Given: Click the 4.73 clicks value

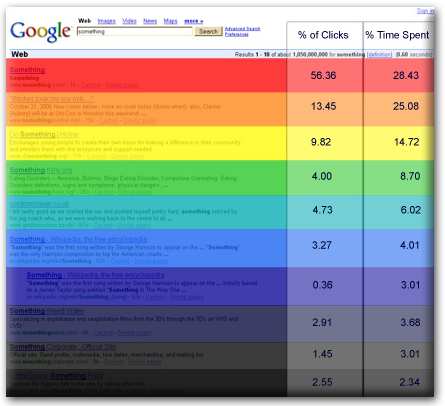Looking at the screenshot, I should click(322, 210).
